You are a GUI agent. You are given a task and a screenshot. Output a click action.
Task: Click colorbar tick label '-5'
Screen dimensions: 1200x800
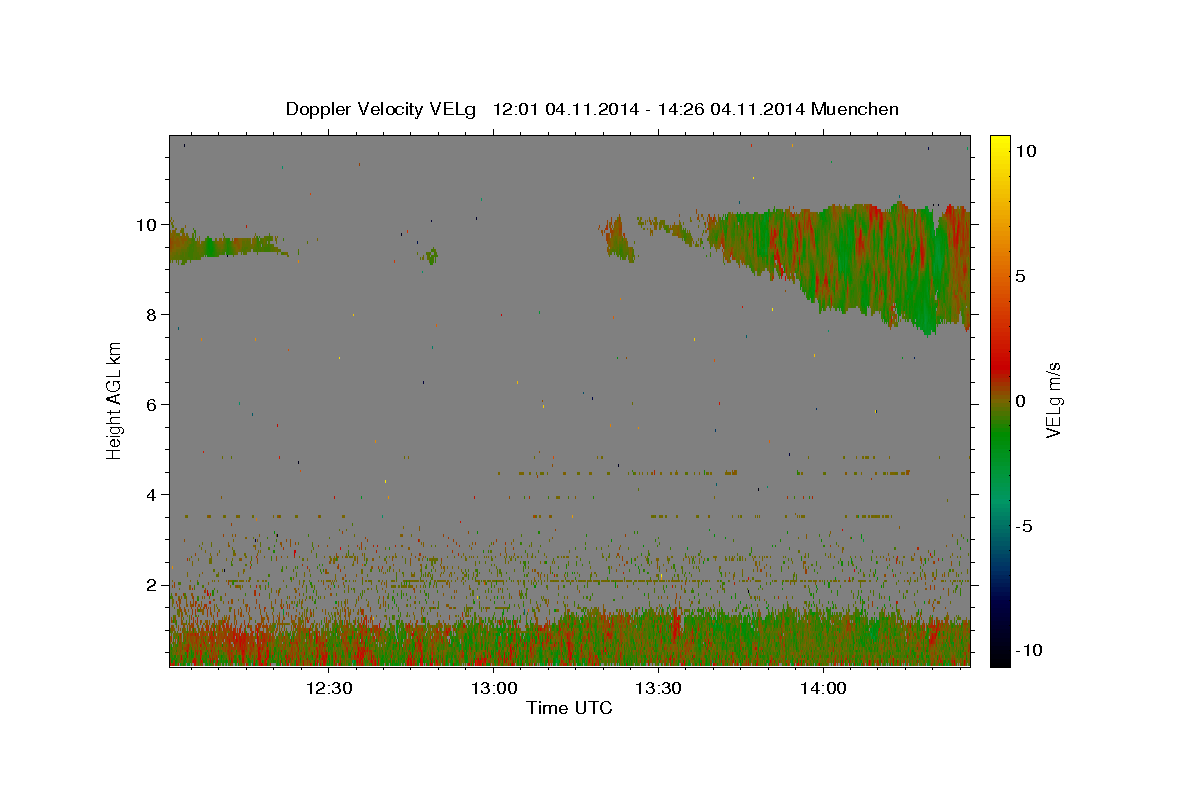(x=1023, y=526)
